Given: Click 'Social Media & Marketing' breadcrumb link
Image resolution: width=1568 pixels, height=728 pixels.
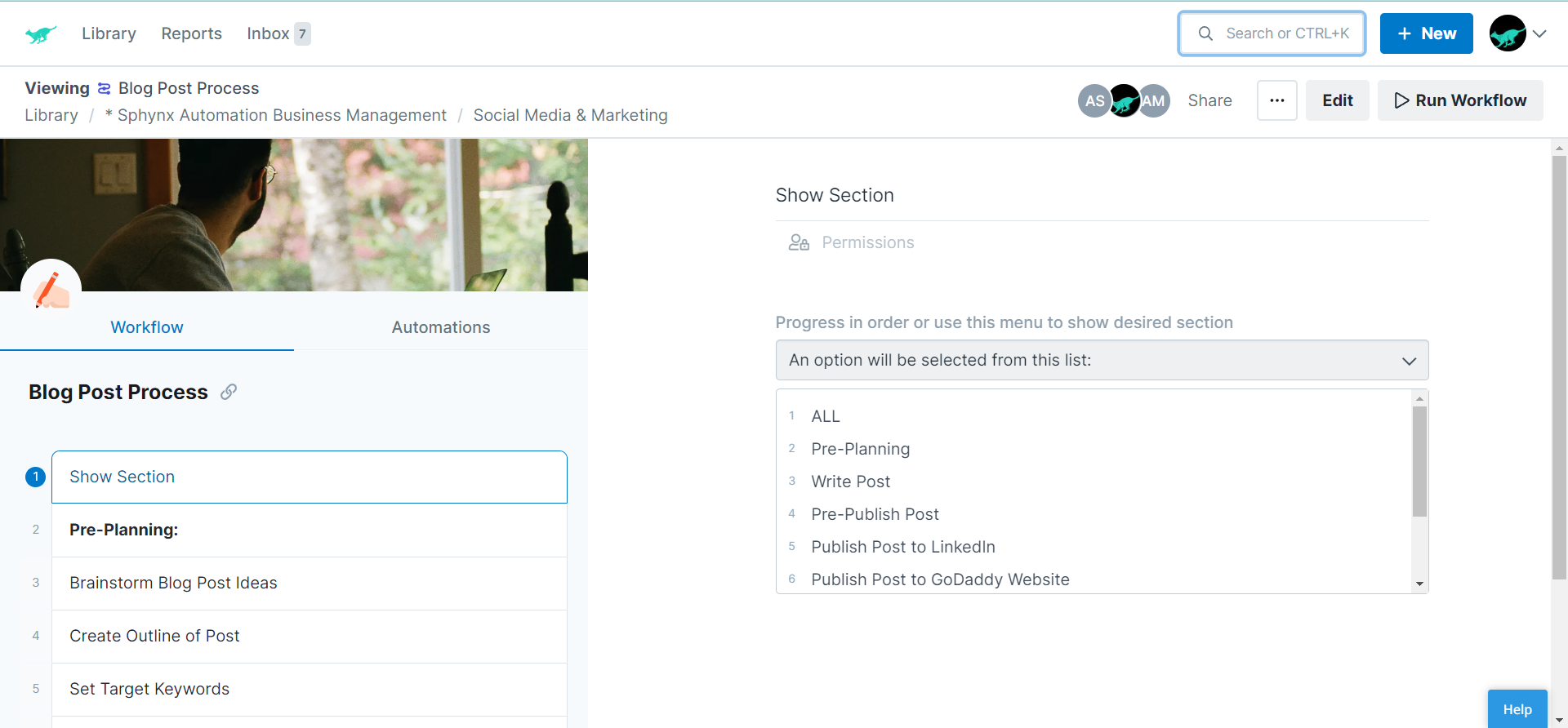Looking at the screenshot, I should click(570, 115).
